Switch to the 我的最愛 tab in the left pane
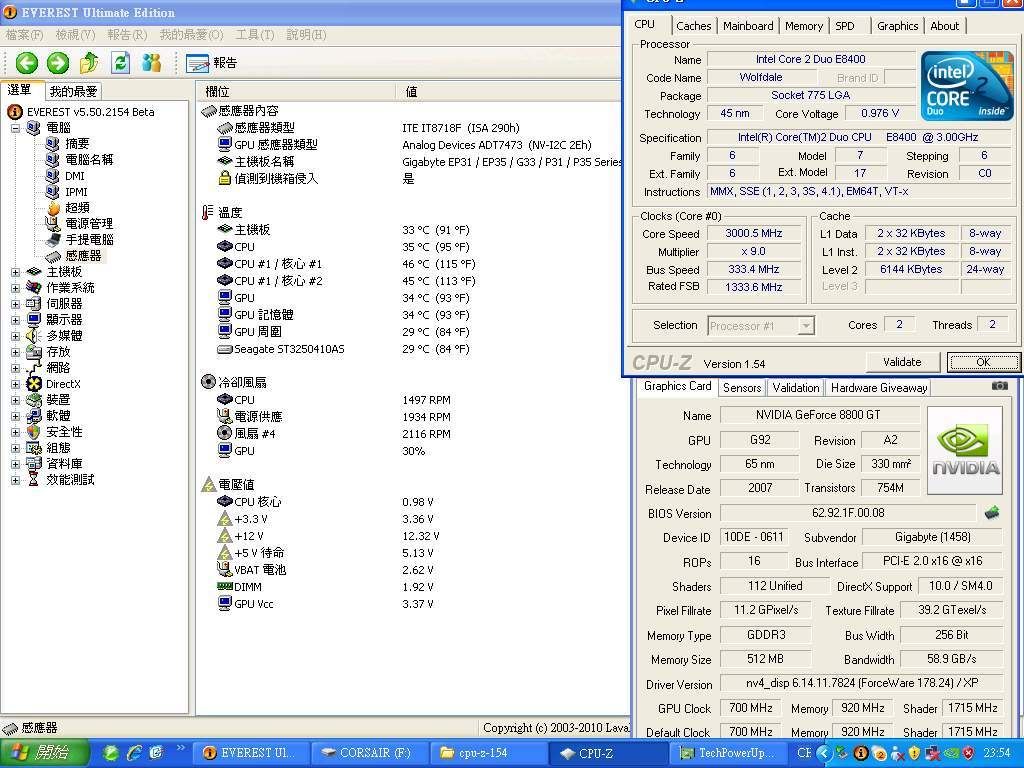 click(x=74, y=91)
